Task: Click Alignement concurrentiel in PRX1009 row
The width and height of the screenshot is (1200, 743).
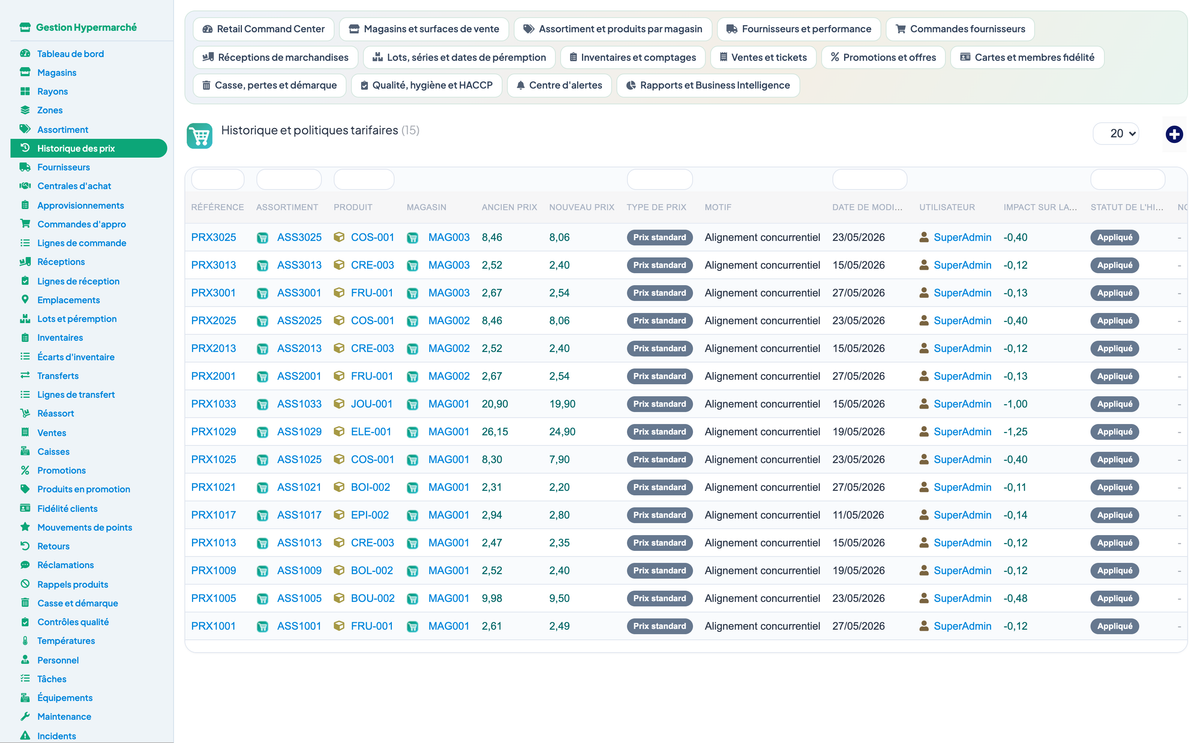Action: click(763, 571)
